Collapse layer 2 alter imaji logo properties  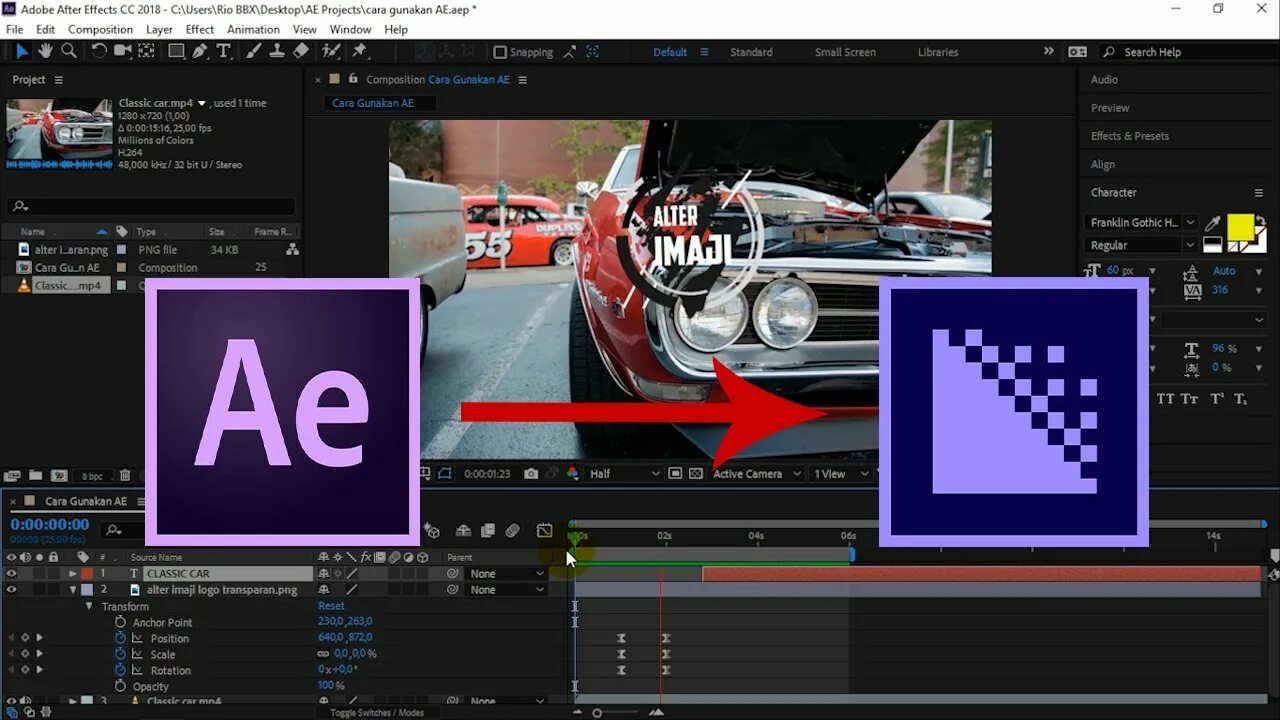[x=72, y=590]
